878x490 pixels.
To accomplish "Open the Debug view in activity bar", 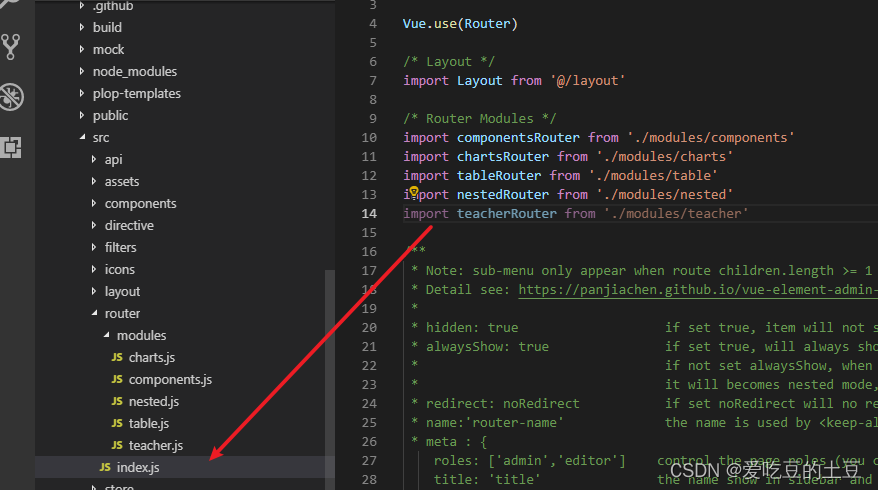I will (x=12, y=96).
